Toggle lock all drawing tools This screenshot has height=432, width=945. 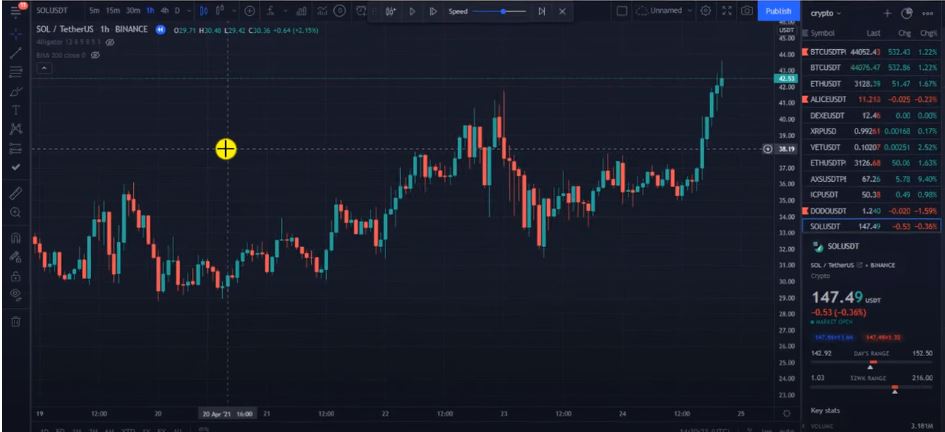tap(16, 276)
